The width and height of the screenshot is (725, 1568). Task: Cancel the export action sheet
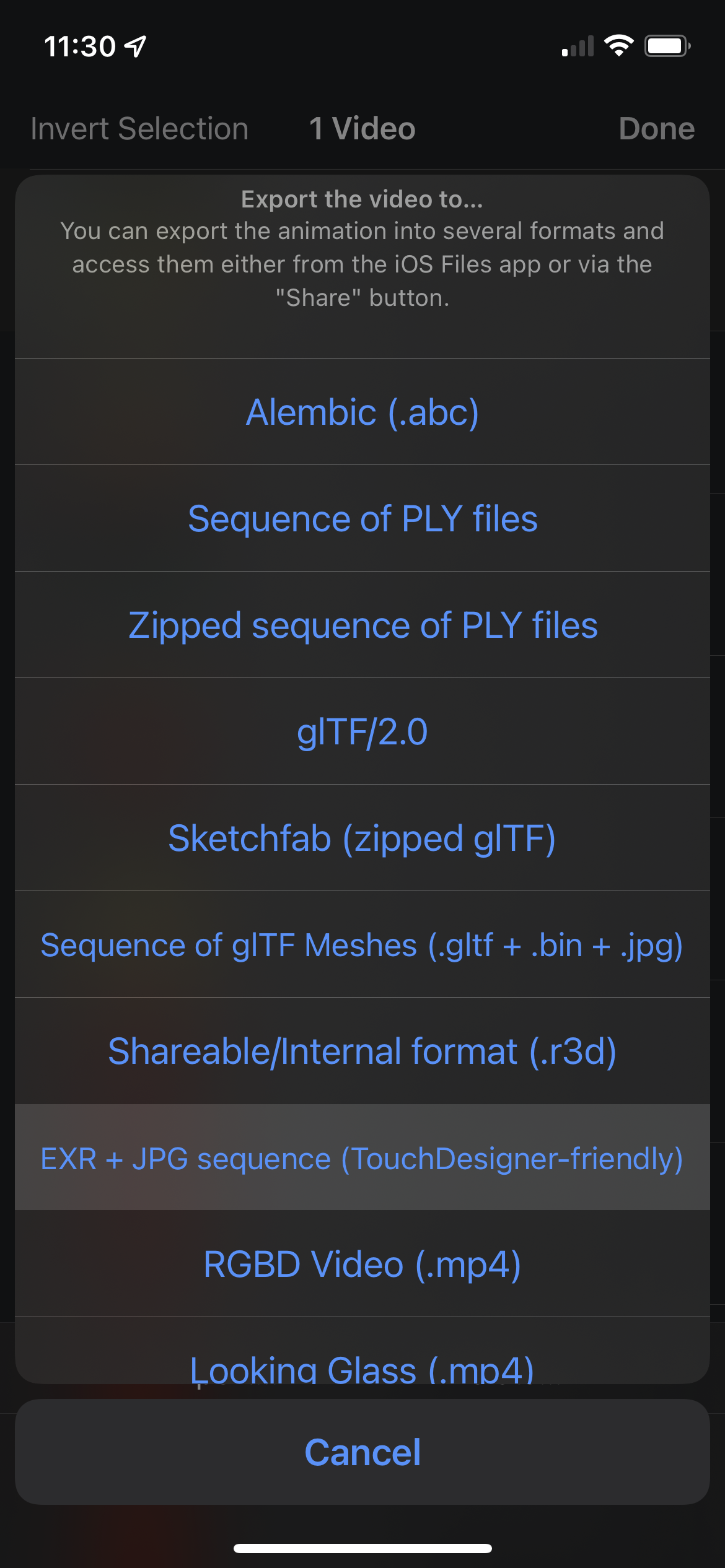[x=362, y=1452]
